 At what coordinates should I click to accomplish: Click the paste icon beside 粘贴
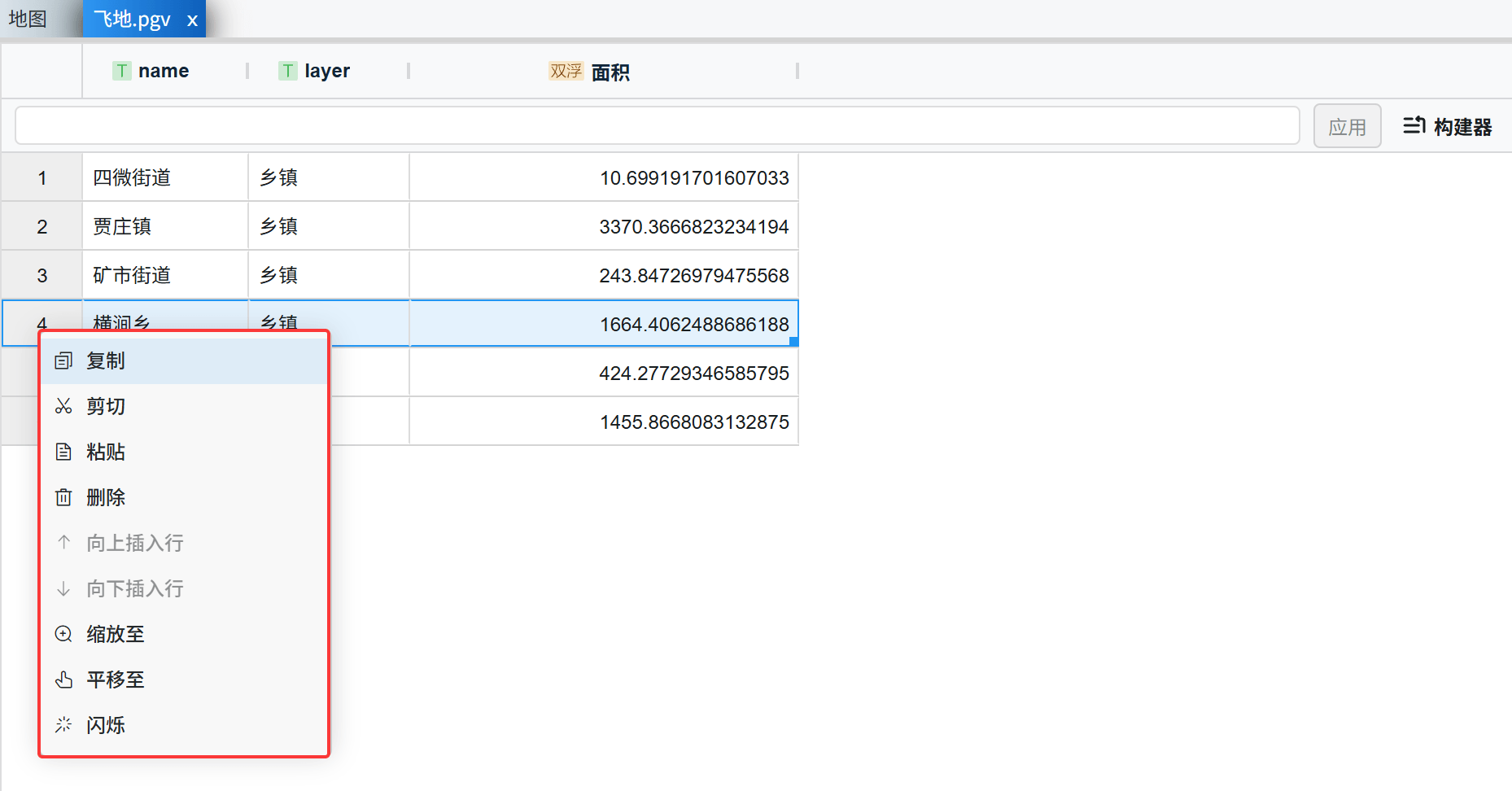63,452
